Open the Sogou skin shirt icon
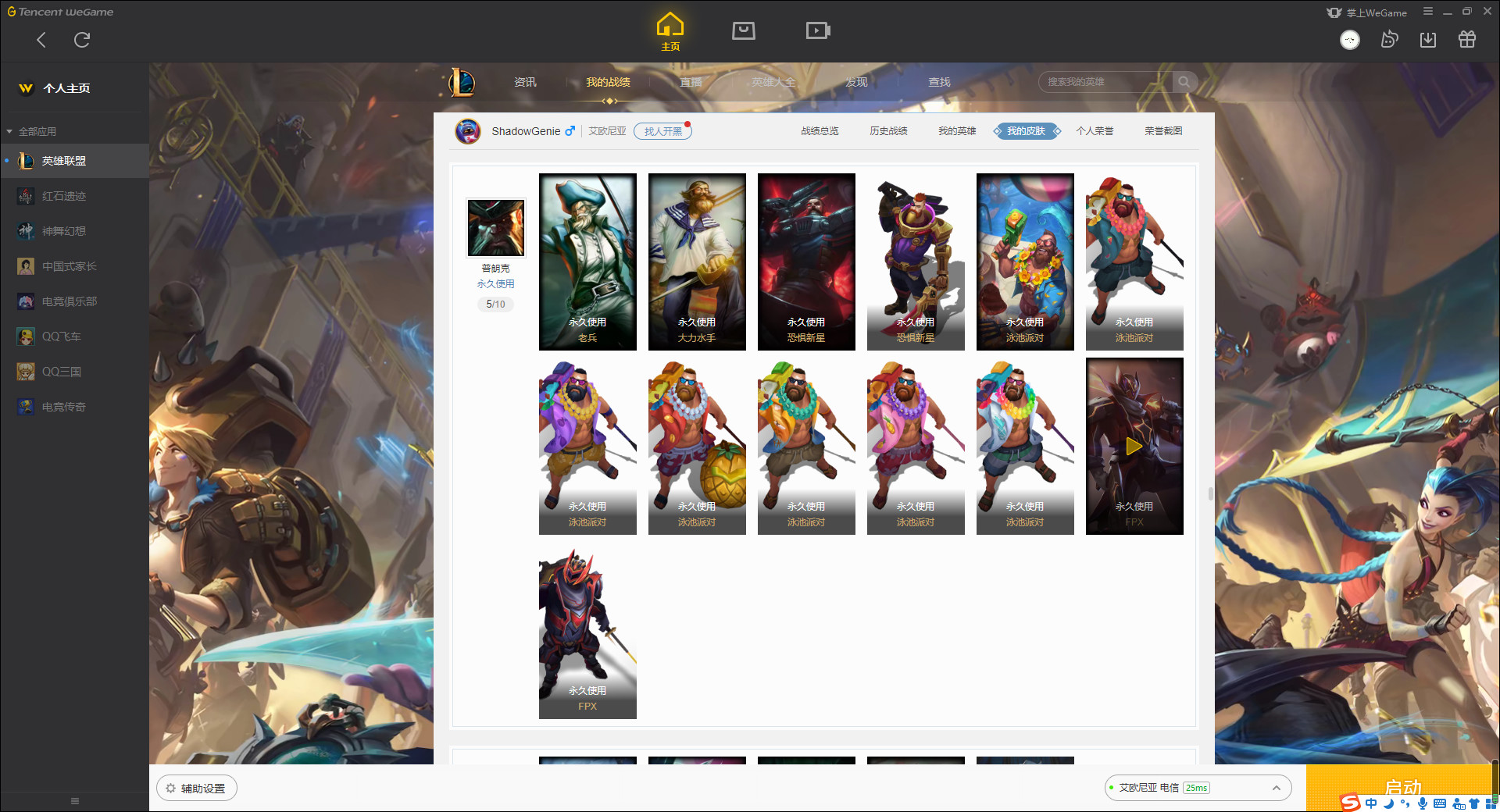The height and width of the screenshot is (812, 1500). coord(1473,803)
